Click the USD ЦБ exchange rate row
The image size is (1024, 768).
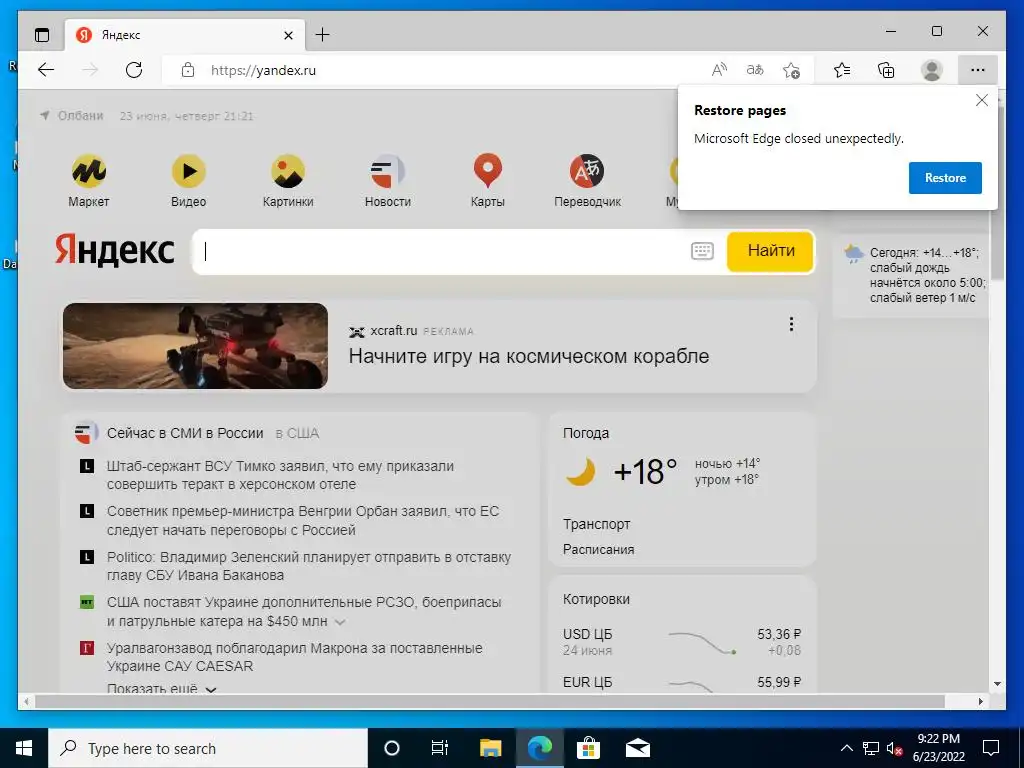682,642
